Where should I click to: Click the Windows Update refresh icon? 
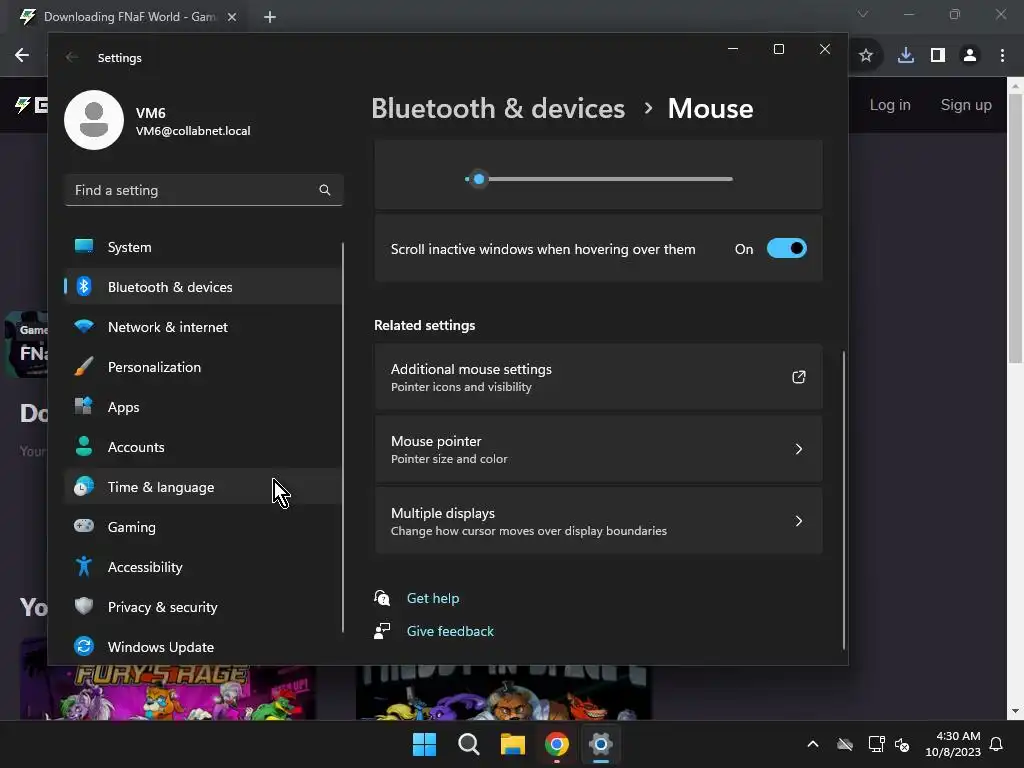tap(84, 646)
